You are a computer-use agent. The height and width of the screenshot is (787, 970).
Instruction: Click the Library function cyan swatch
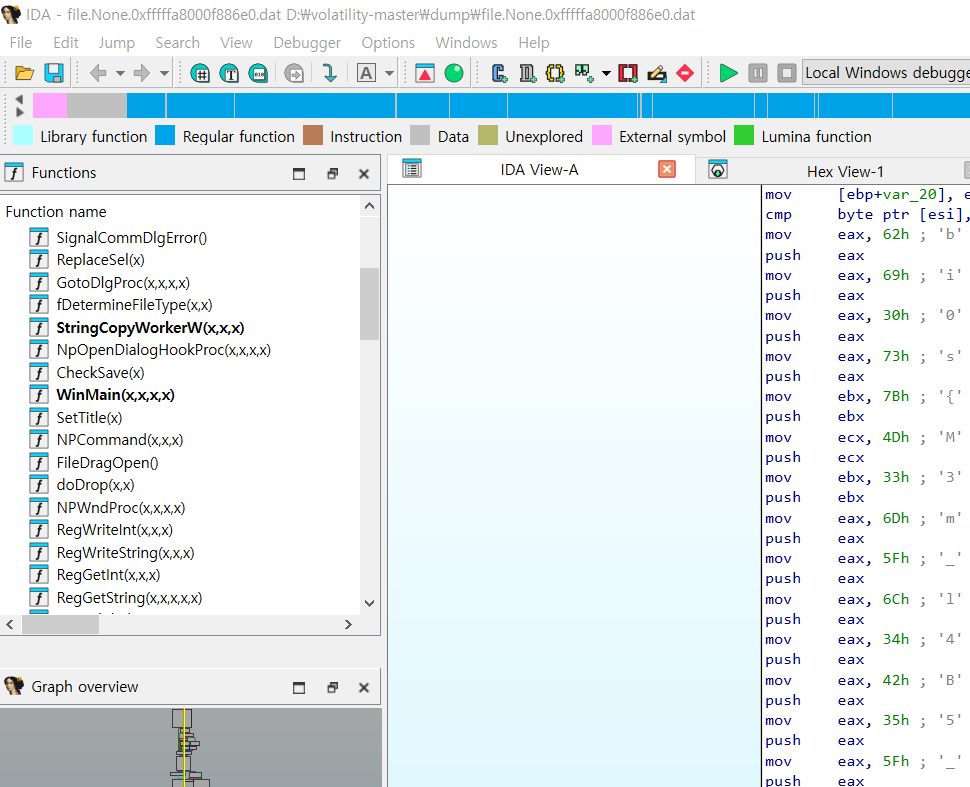click(23, 135)
